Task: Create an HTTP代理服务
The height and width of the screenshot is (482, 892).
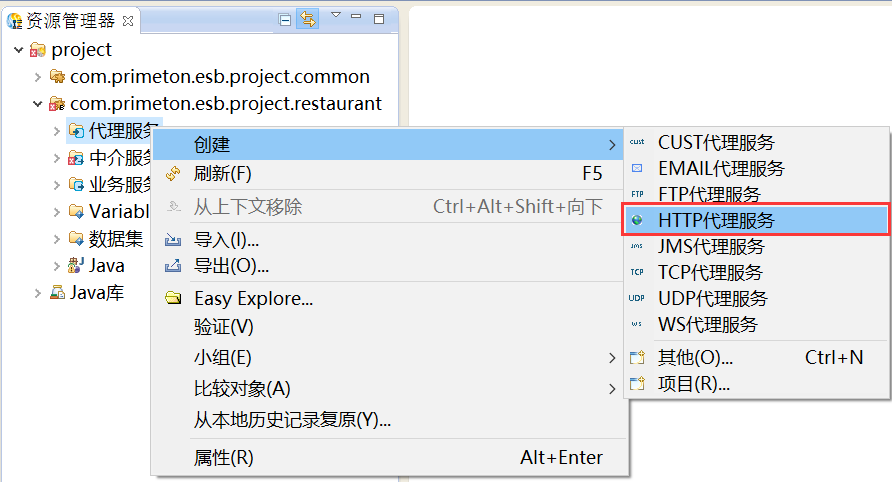Action: (757, 220)
